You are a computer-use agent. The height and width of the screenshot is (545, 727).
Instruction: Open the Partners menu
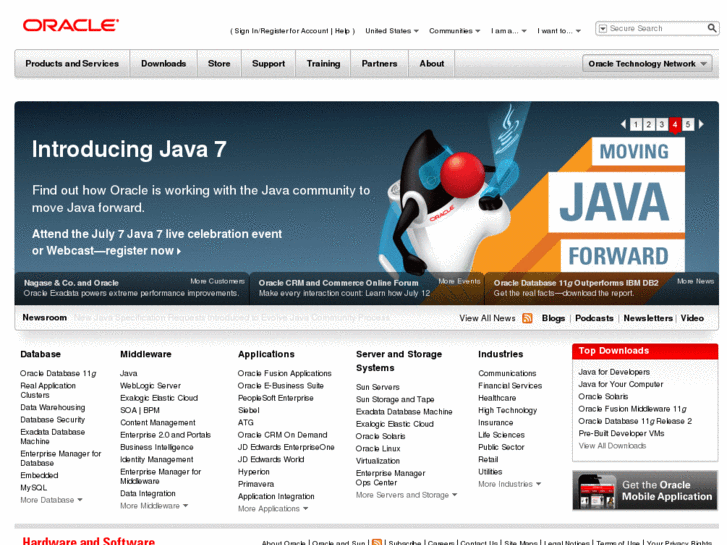tap(379, 64)
